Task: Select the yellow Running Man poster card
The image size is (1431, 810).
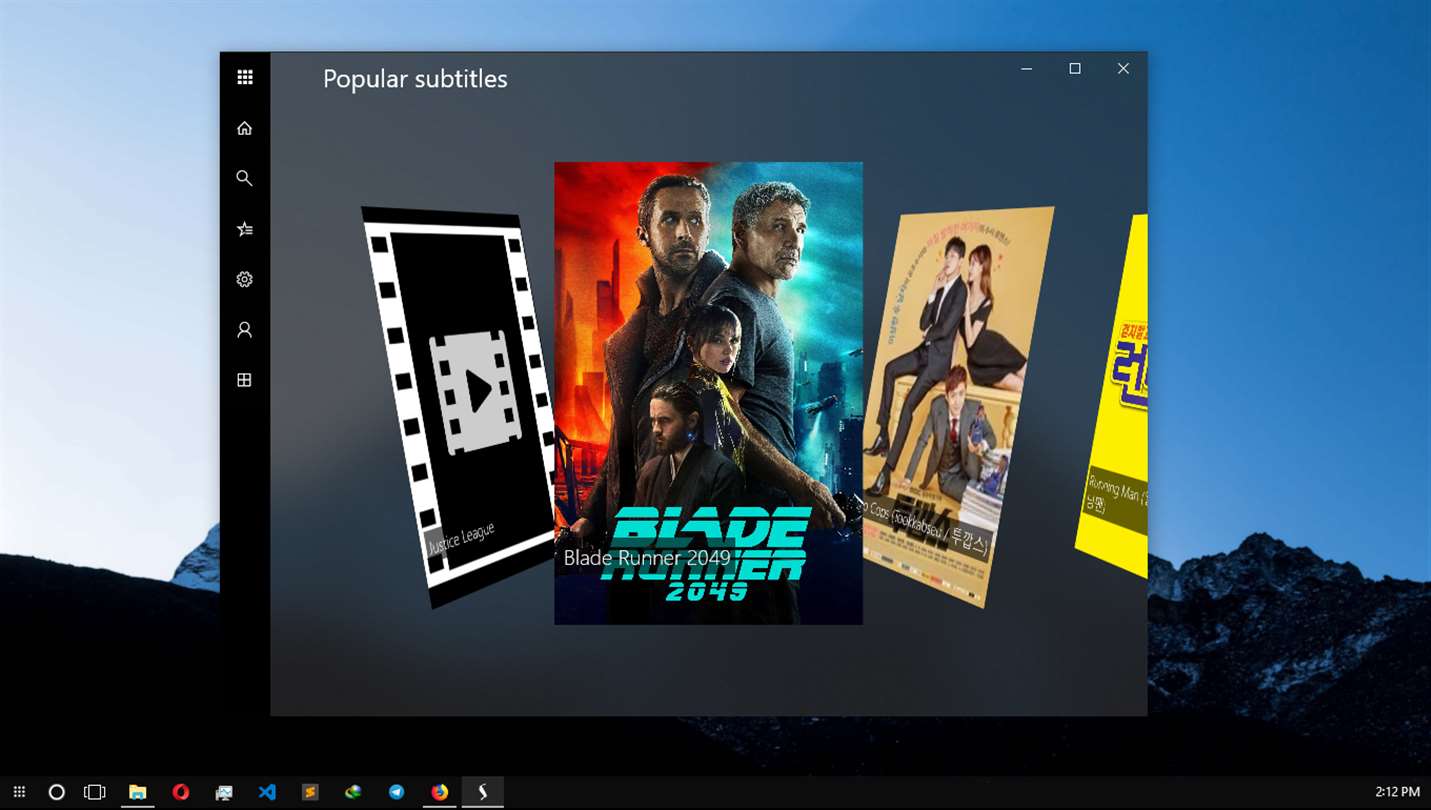Action: click(1112, 395)
